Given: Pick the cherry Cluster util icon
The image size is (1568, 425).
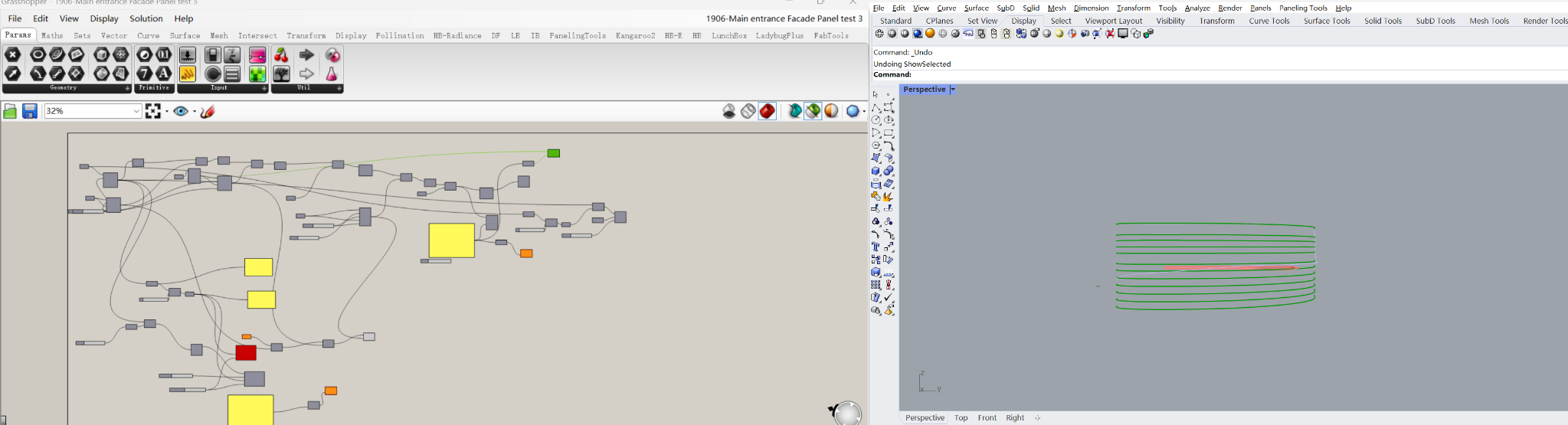Looking at the screenshot, I should (281, 54).
